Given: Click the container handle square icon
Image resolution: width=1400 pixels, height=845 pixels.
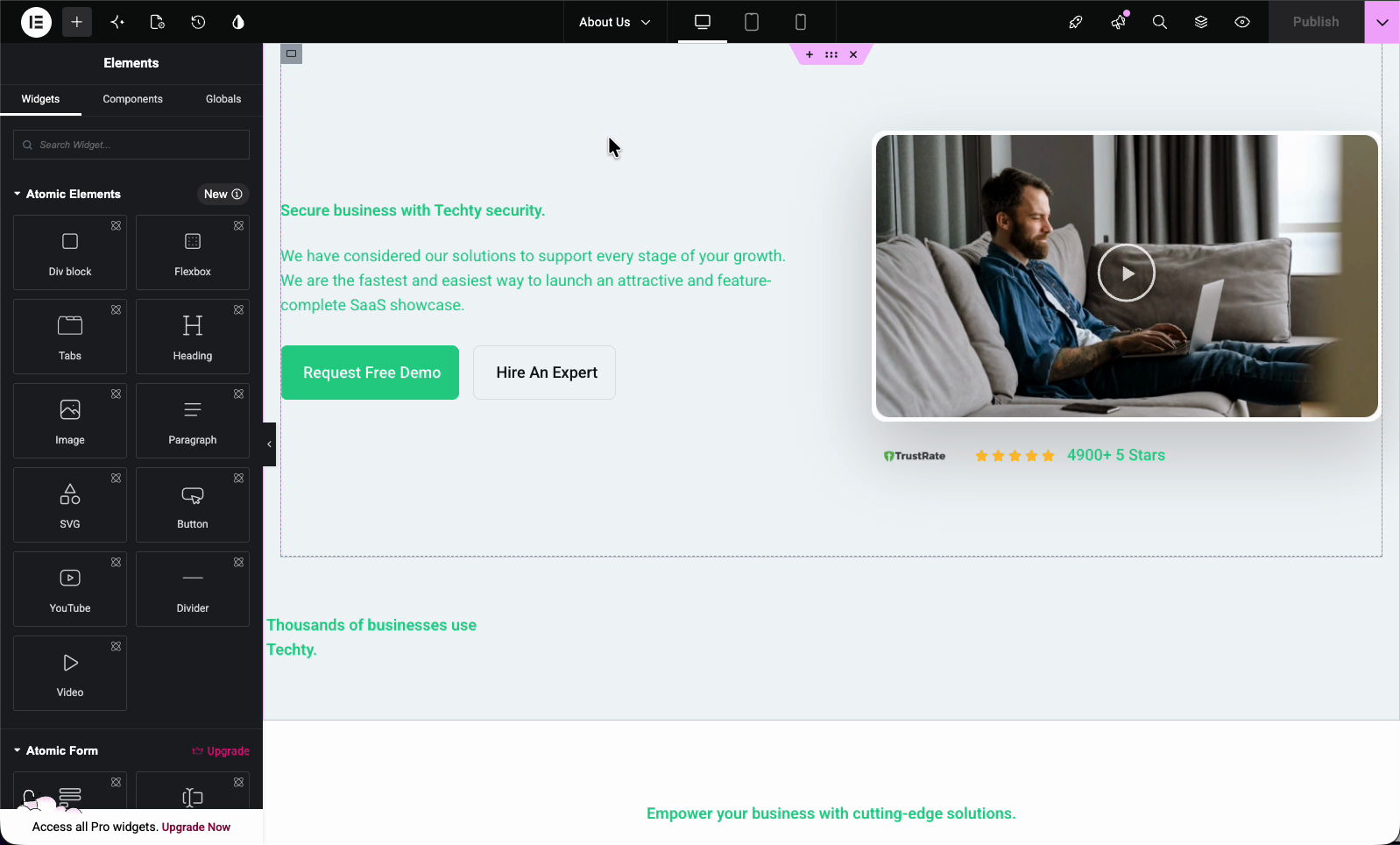Looking at the screenshot, I should coord(292,53).
